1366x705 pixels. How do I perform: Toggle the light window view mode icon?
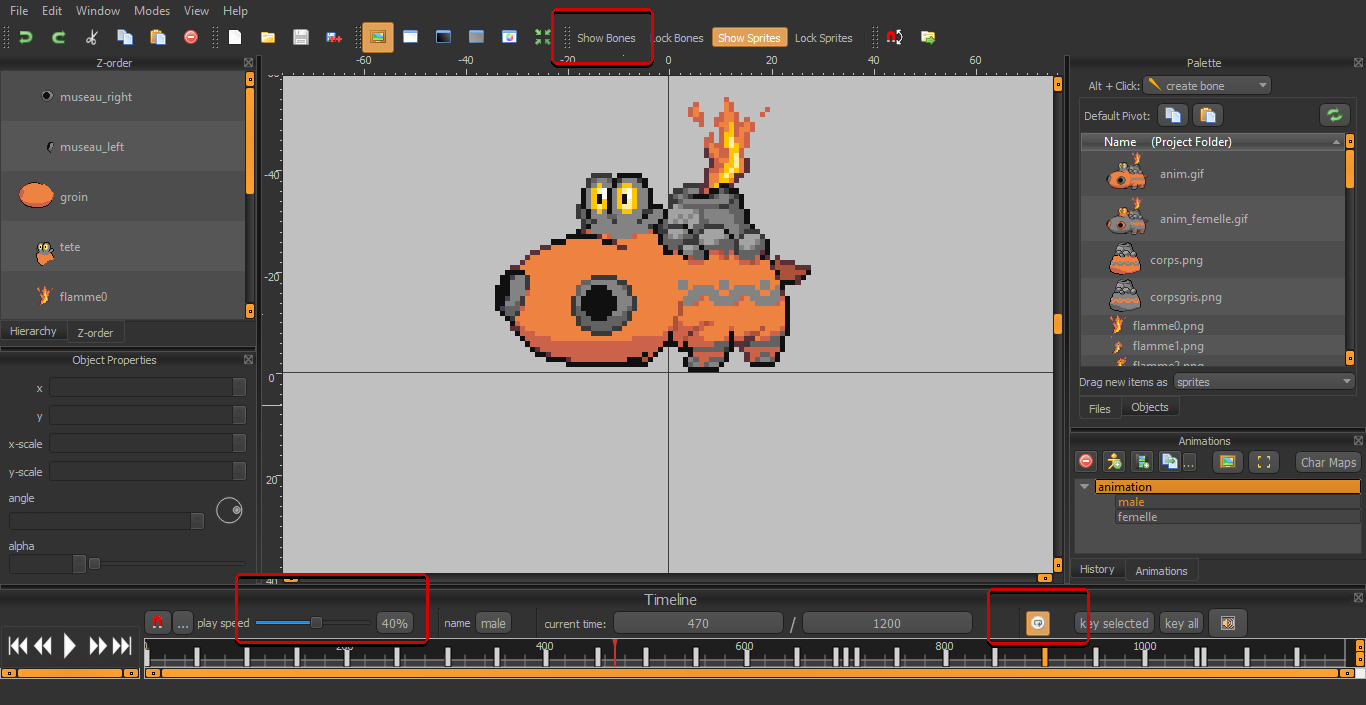[410, 37]
